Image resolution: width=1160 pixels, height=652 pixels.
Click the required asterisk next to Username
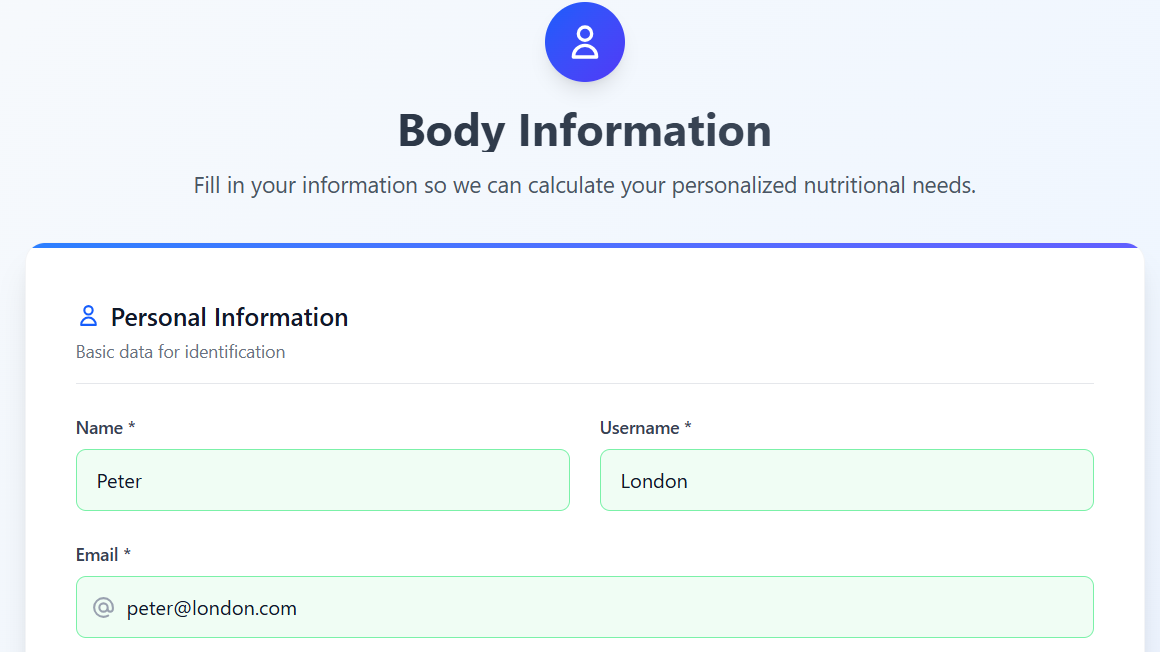pyautogui.click(x=688, y=428)
